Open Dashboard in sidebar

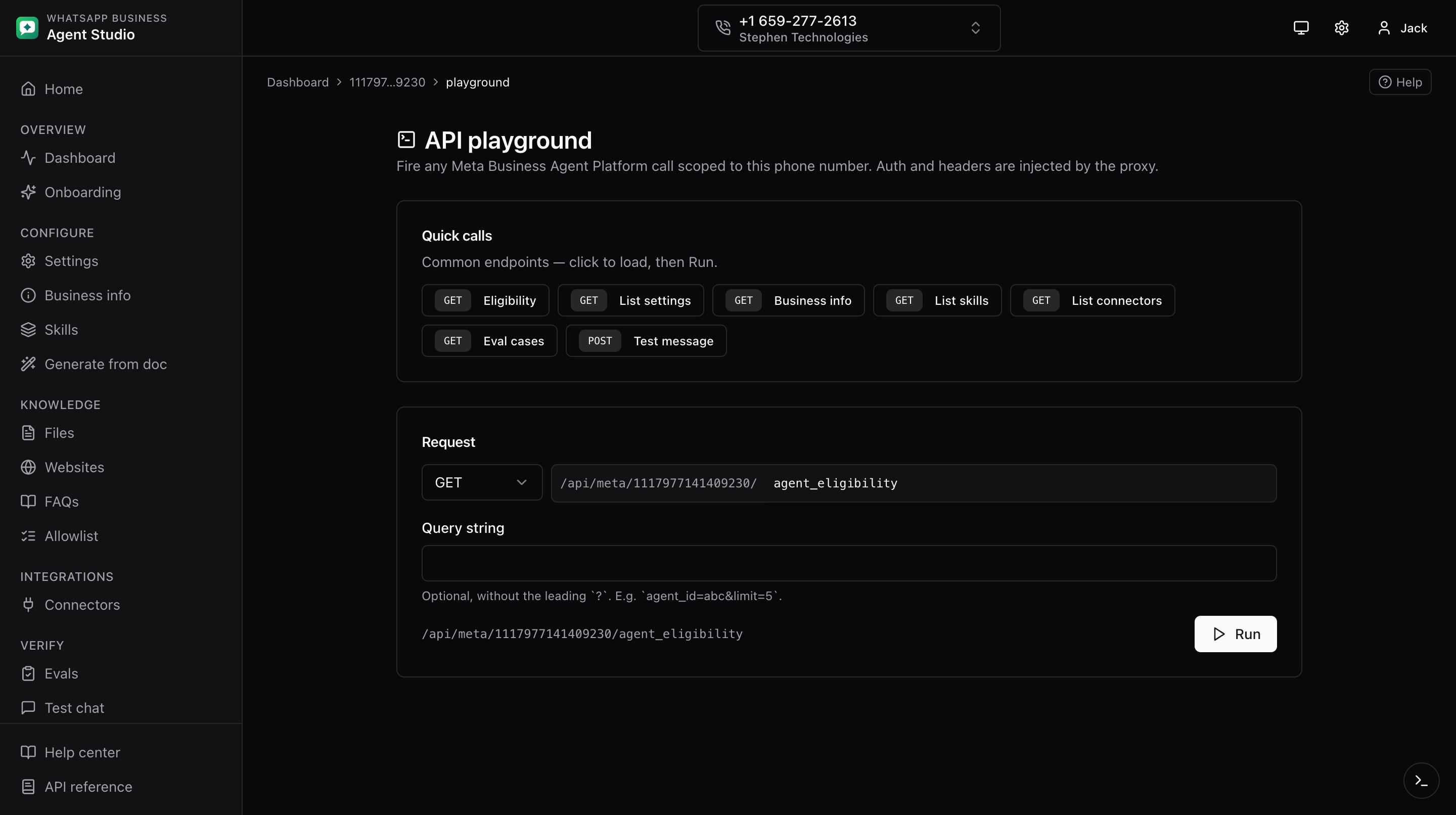pos(121,158)
